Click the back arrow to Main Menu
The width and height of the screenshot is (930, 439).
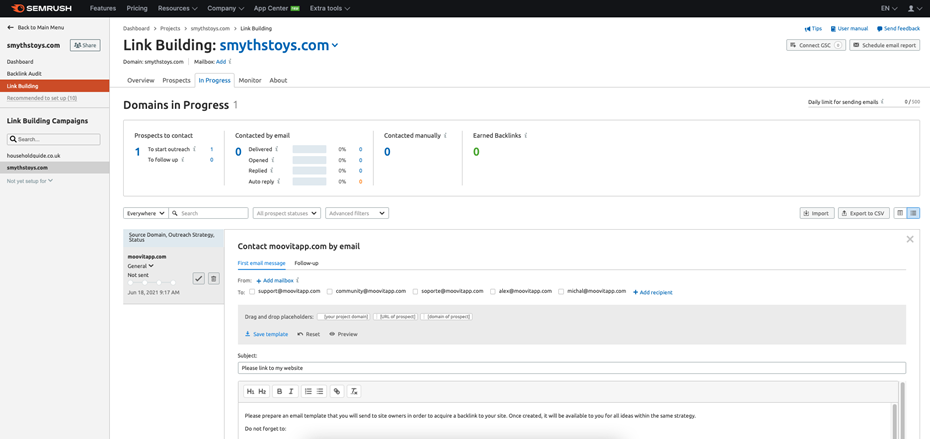10,27
